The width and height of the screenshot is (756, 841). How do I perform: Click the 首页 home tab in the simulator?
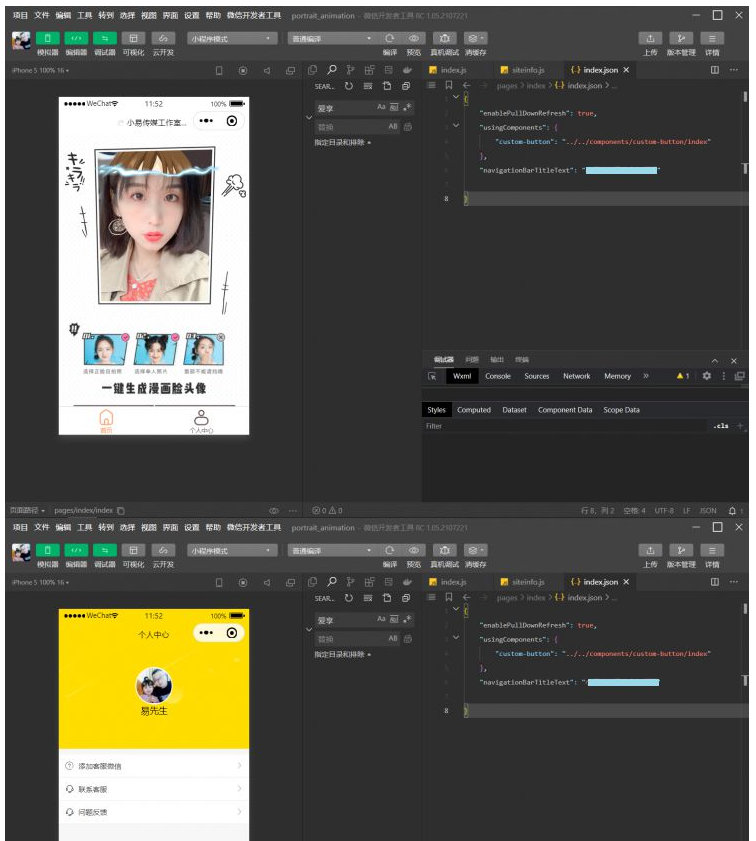pos(106,421)
